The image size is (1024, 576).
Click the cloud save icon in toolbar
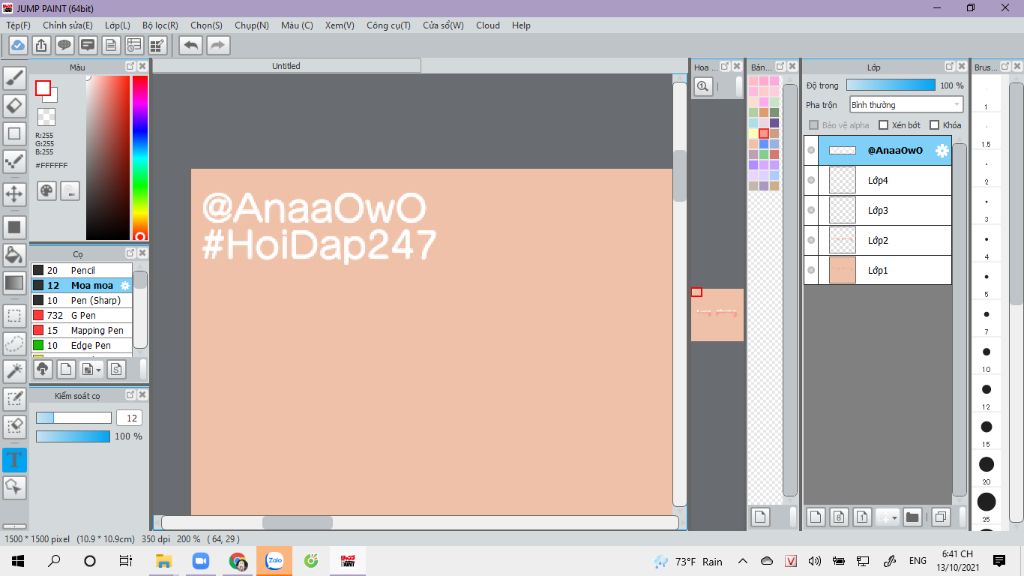18,45
